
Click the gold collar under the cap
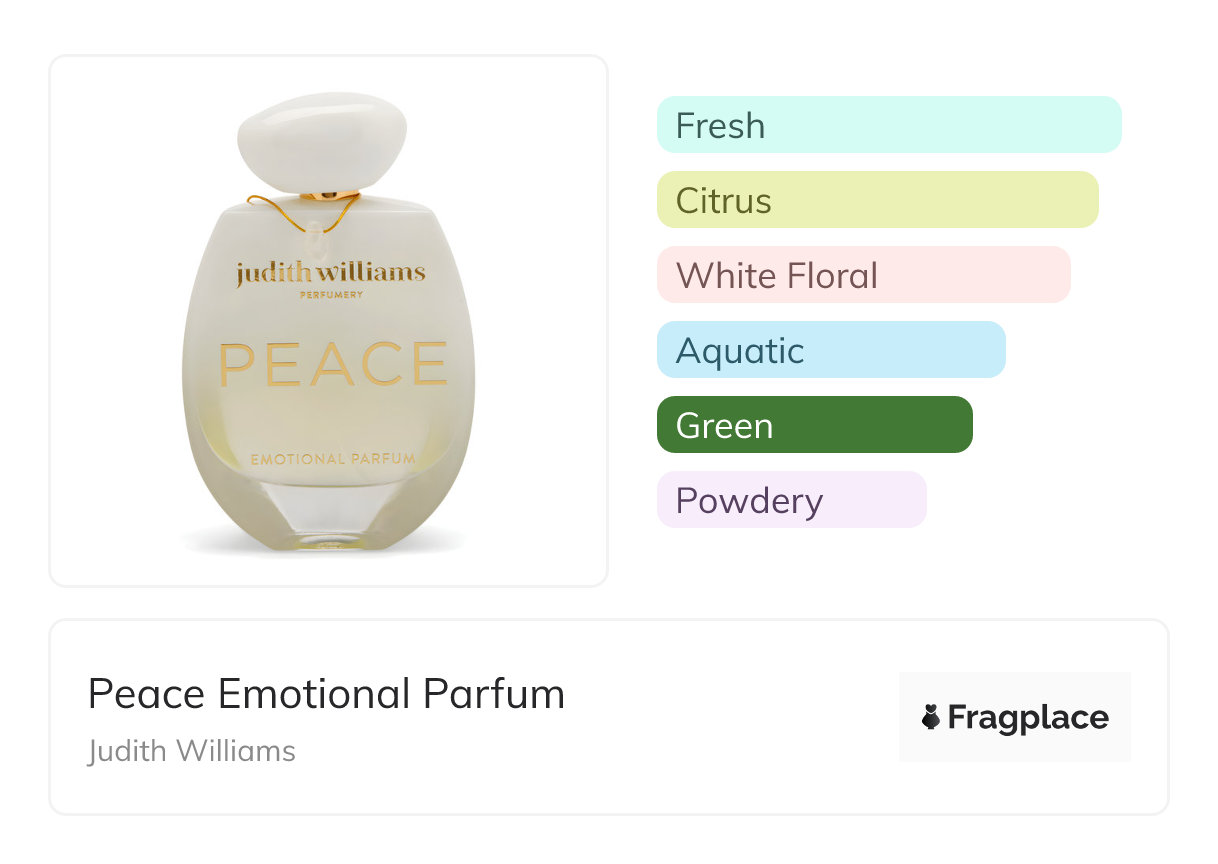[328, 195]
